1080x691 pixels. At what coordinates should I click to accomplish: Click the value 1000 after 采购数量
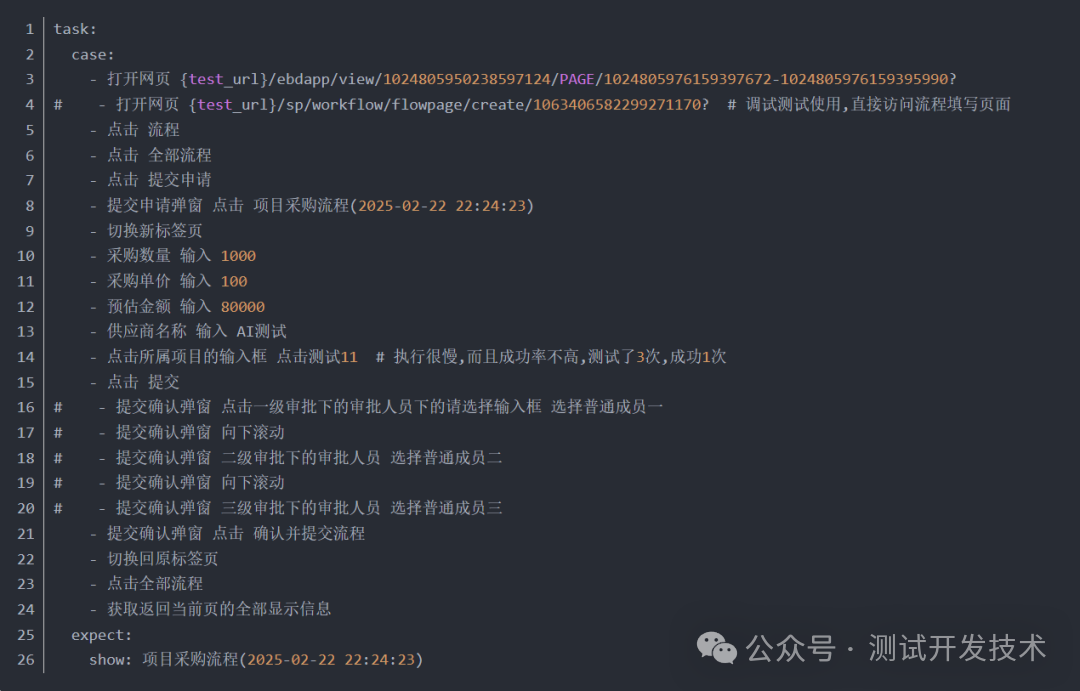[238, 256]
